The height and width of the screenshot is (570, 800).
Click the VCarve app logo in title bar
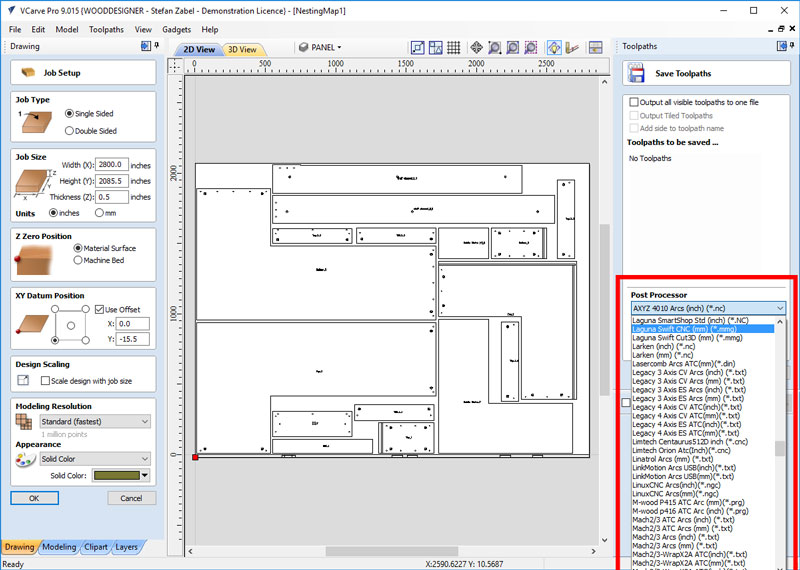point(11,11)
